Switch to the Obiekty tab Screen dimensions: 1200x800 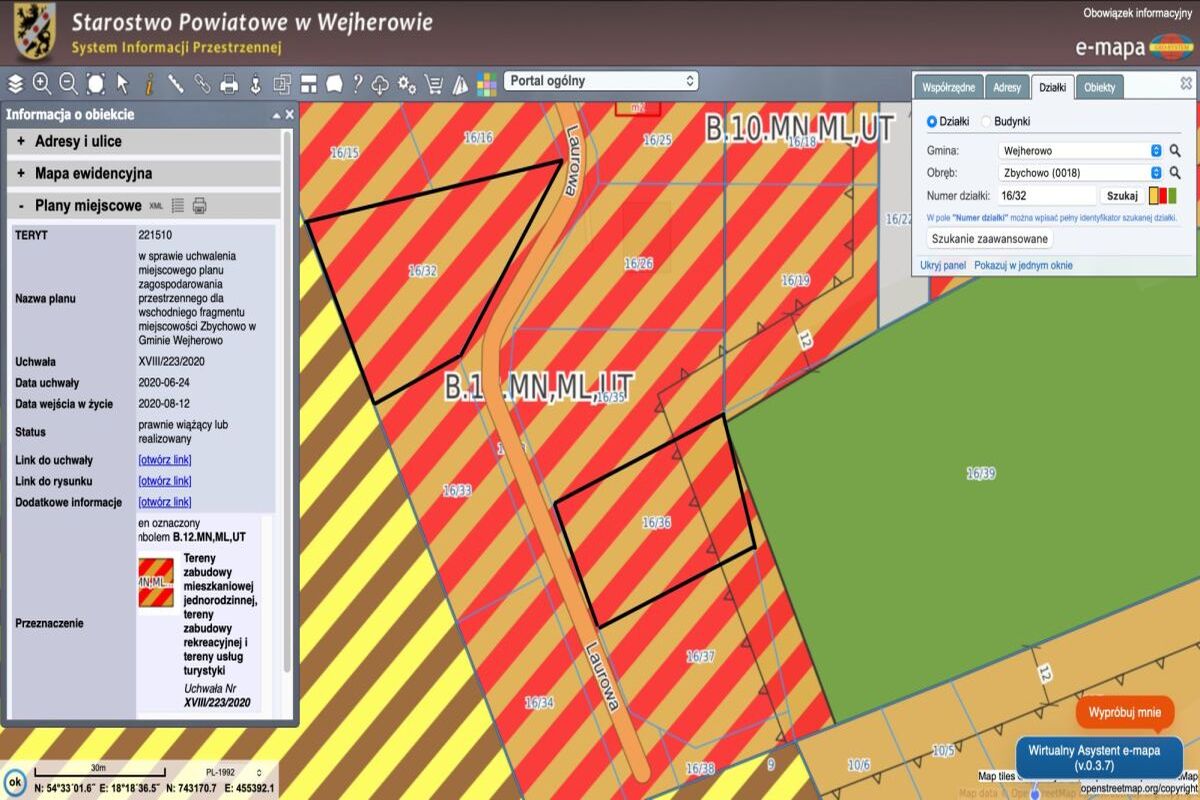(x=1099, y=88)
